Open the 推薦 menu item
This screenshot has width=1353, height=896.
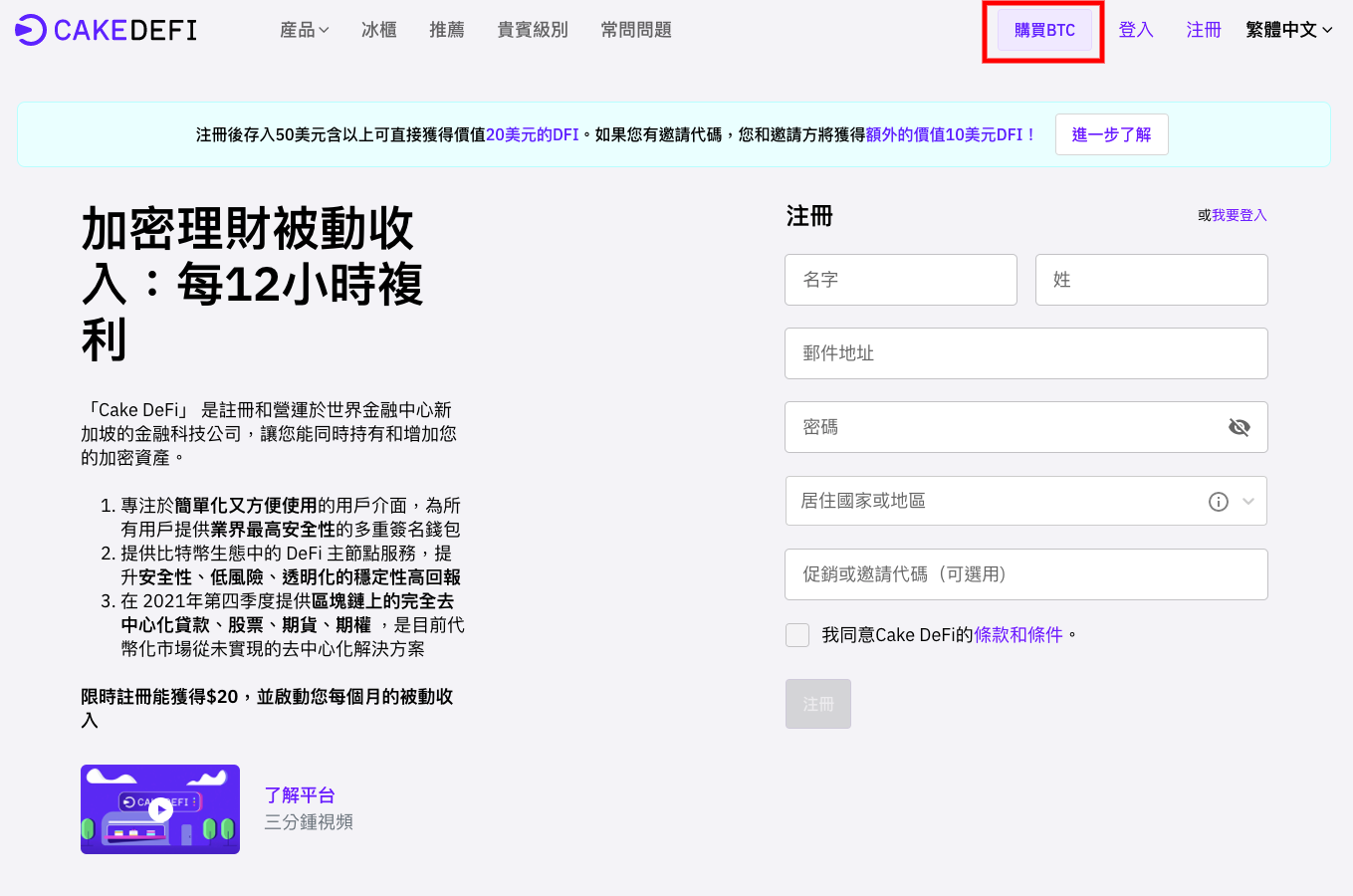coord(447,30)
